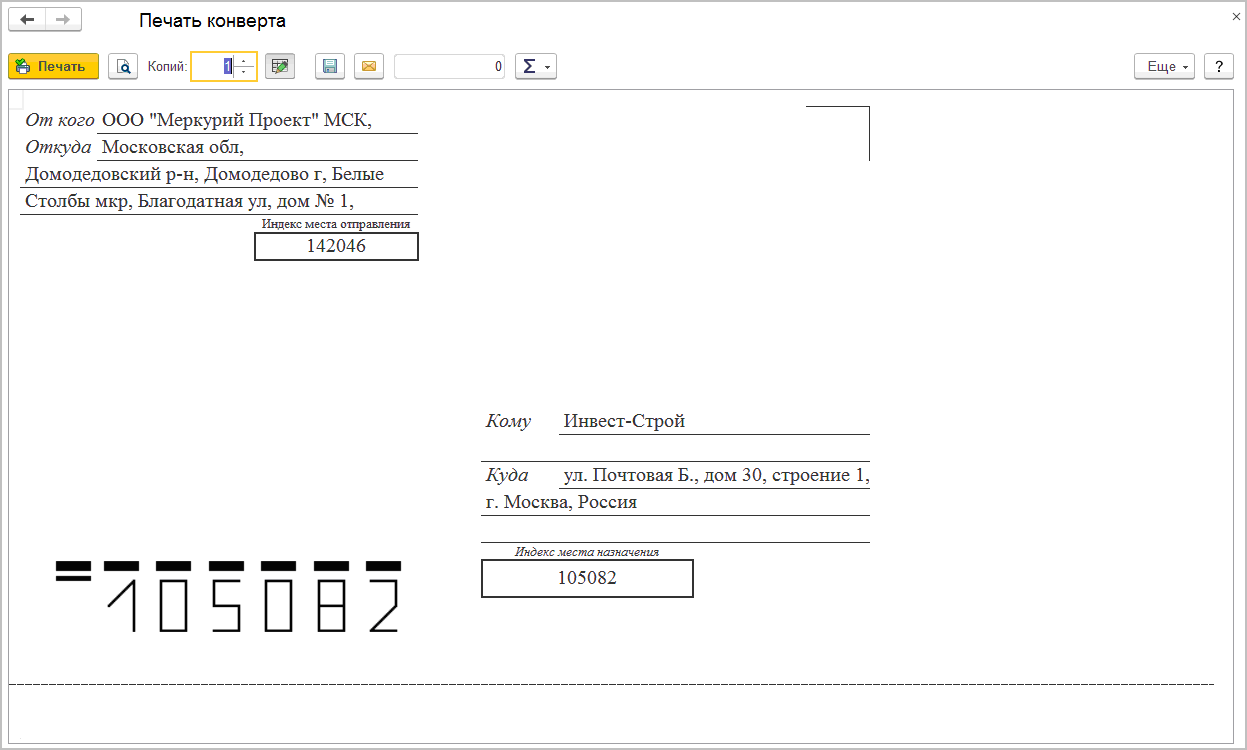Click the От кого label
The image size is (1247, 750).
click(x=60, y=120)
